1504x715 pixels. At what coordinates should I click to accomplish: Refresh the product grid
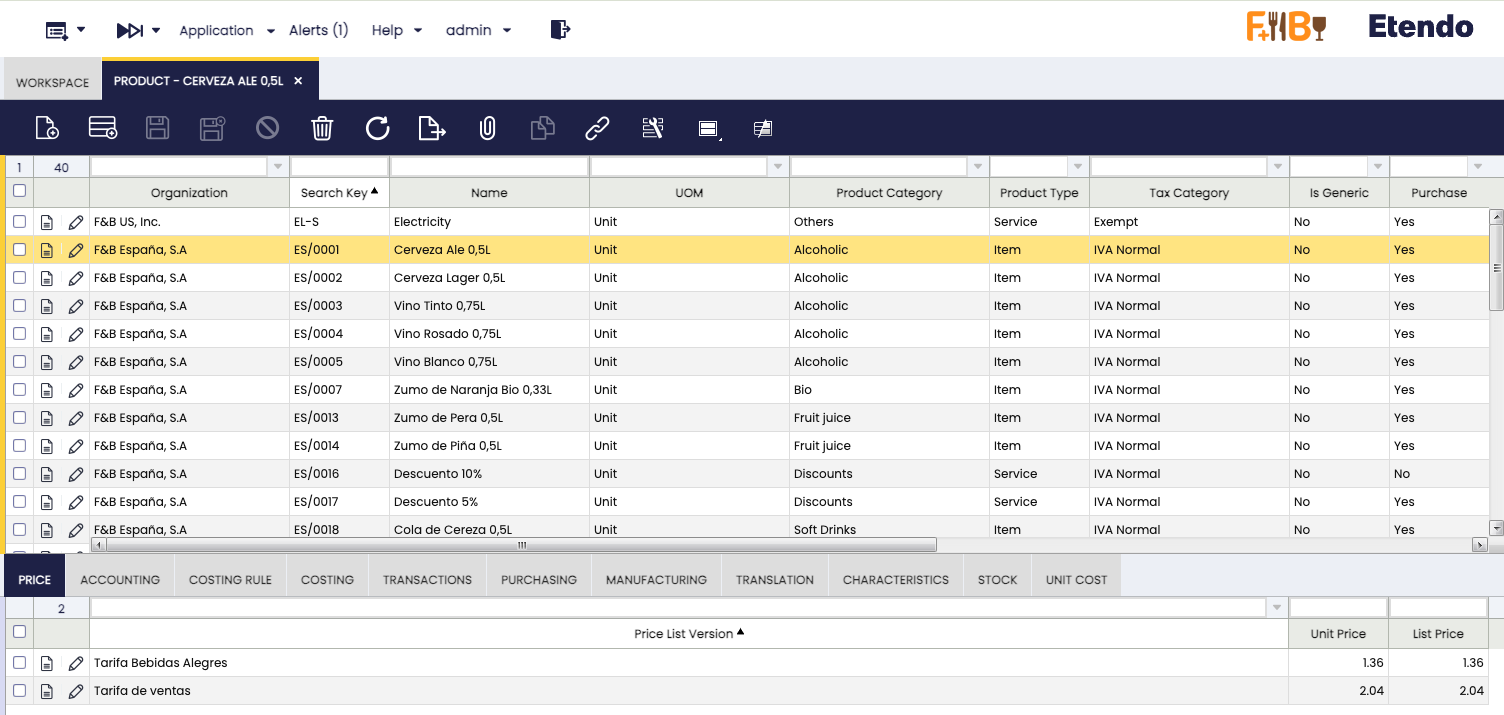click(377, 128)
